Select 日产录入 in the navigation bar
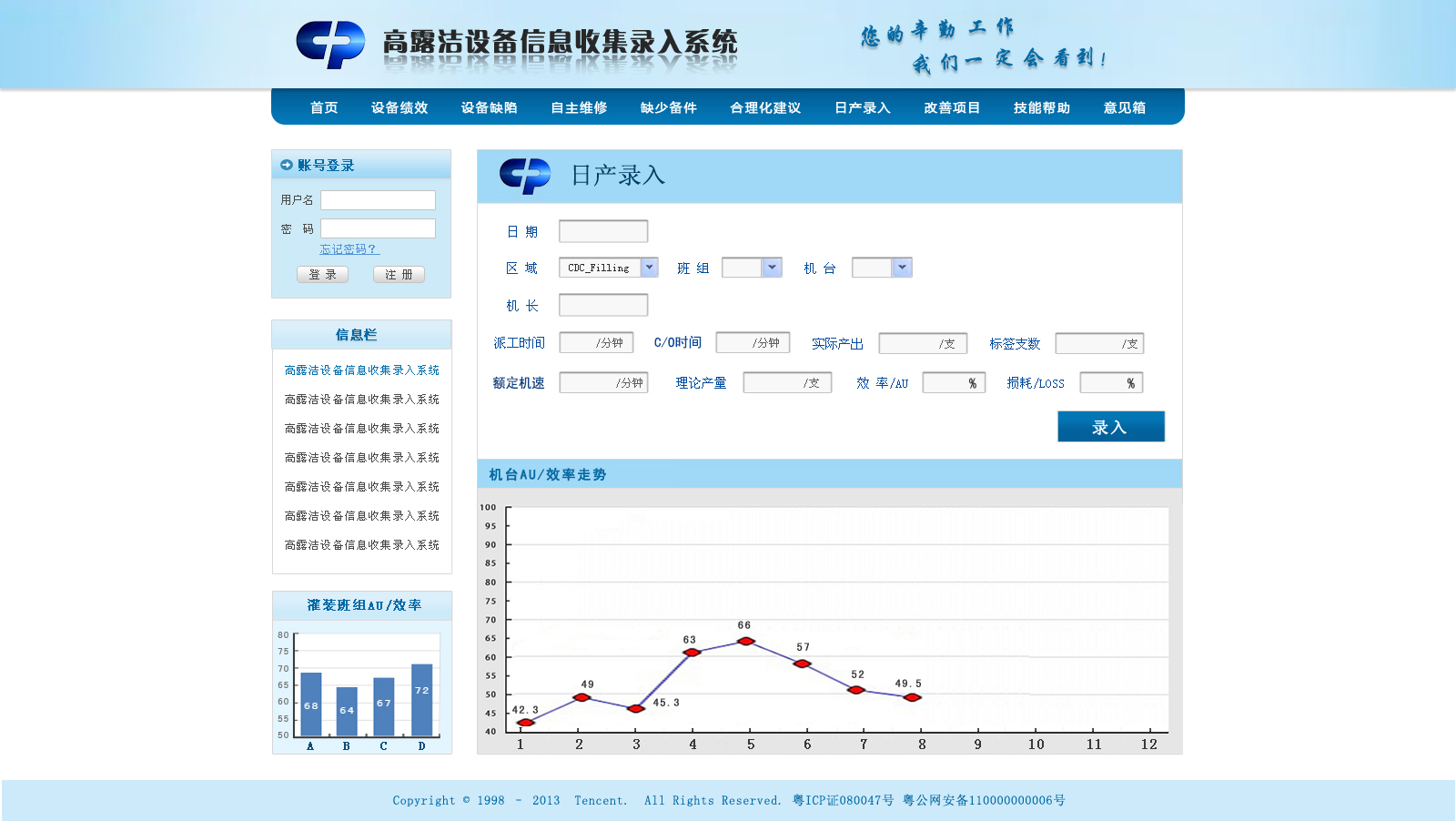Image resolution: width=1456 pixels, height=821 pixels. [x=862, y=106]
